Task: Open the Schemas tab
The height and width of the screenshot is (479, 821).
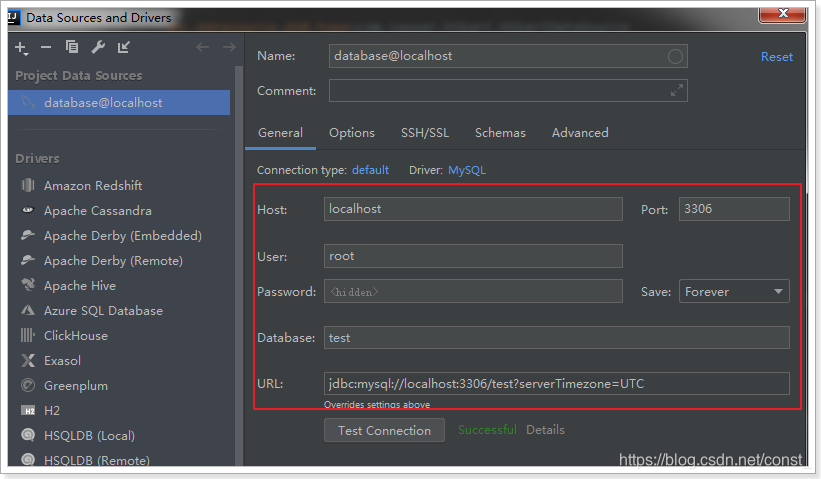Action: click(500, 133)
